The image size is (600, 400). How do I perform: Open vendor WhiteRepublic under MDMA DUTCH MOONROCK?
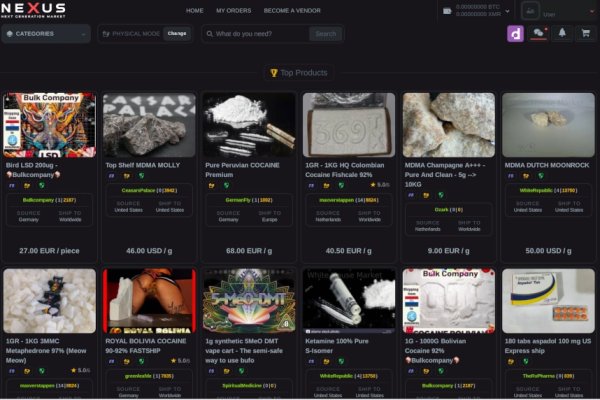tap(536, 190)
